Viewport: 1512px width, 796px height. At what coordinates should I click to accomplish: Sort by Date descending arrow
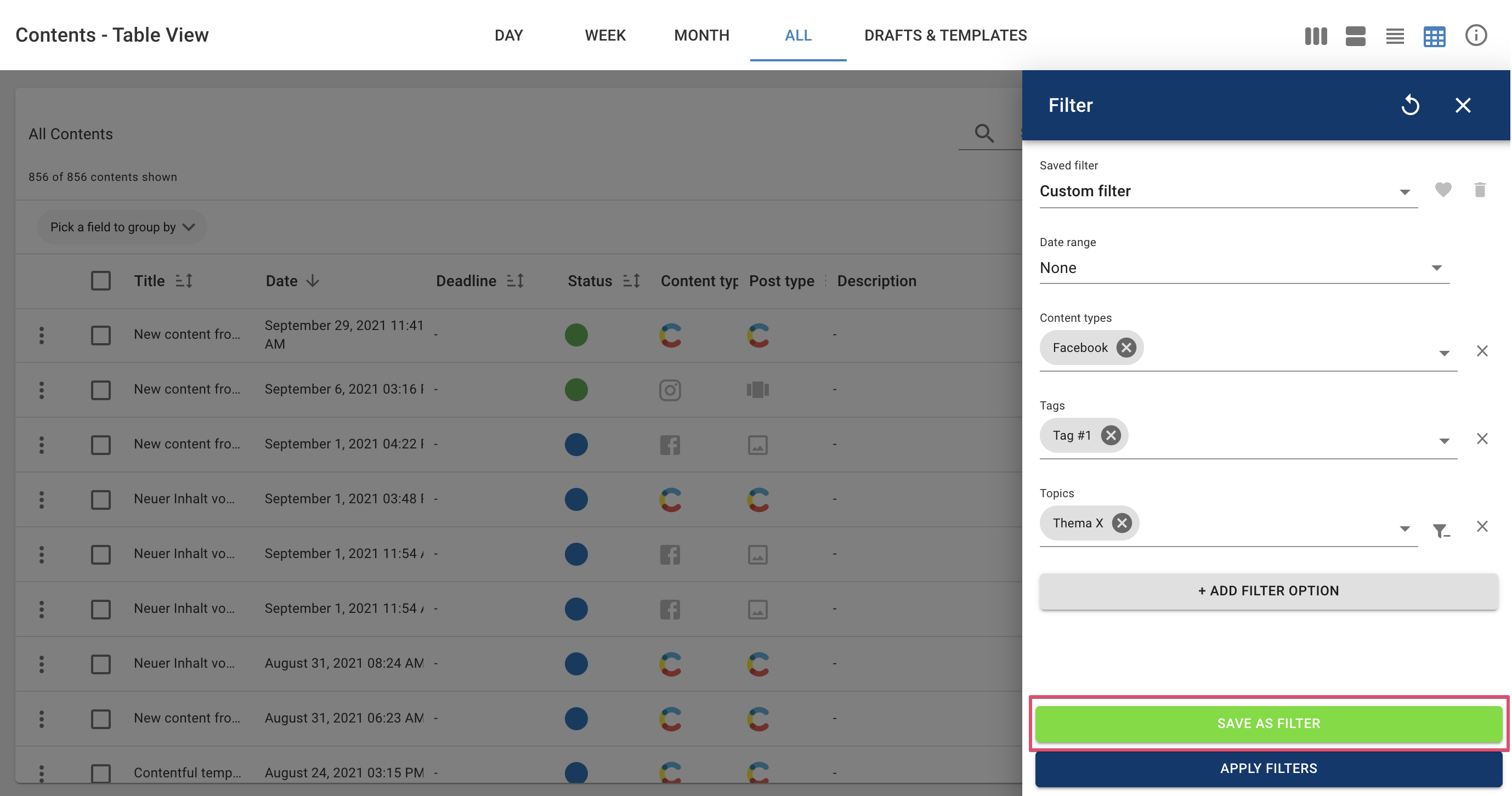click(x=312, y=281)
